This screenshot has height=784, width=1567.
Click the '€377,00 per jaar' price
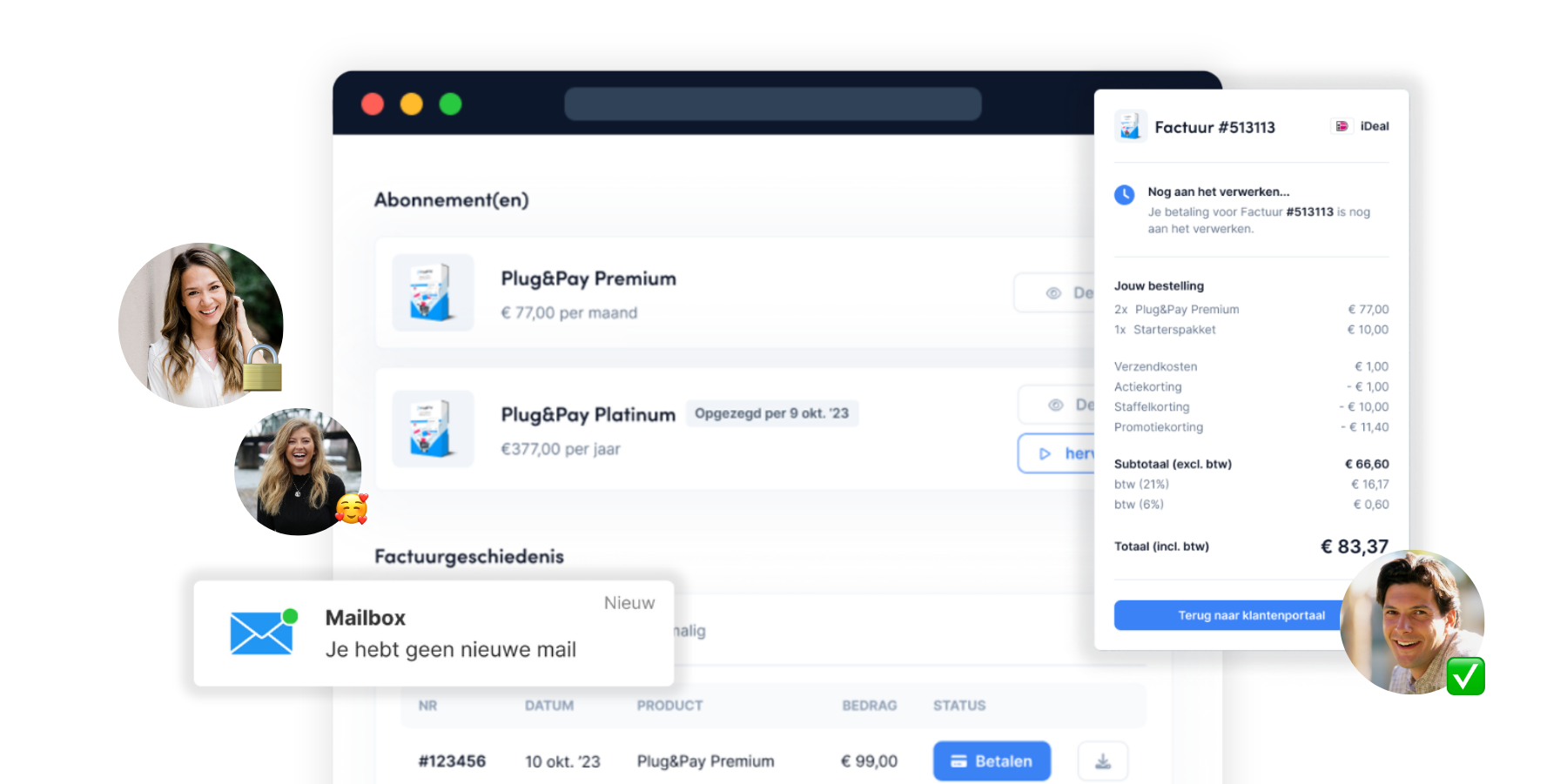561,450
